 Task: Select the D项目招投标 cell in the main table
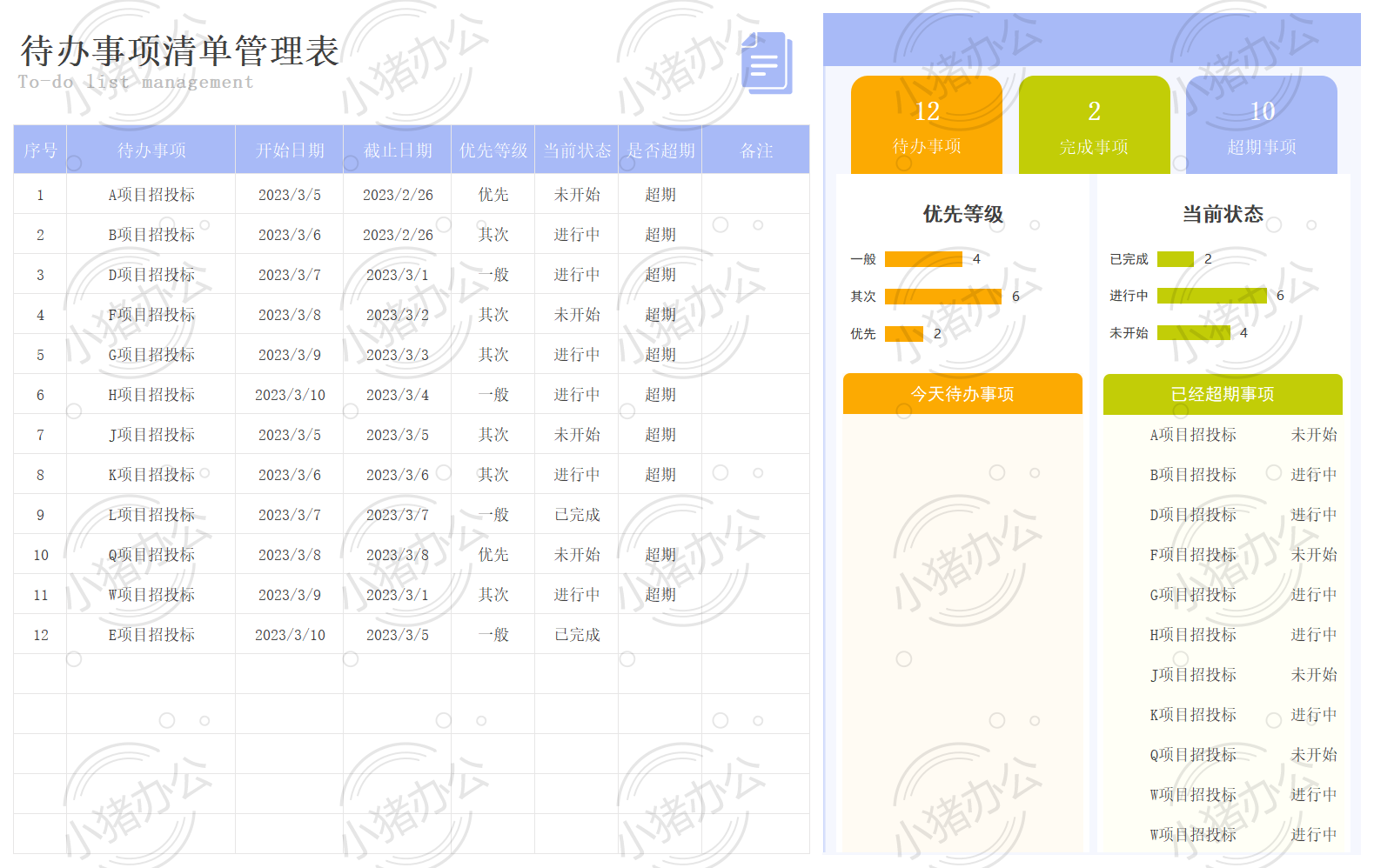click(x=151, y=275)
